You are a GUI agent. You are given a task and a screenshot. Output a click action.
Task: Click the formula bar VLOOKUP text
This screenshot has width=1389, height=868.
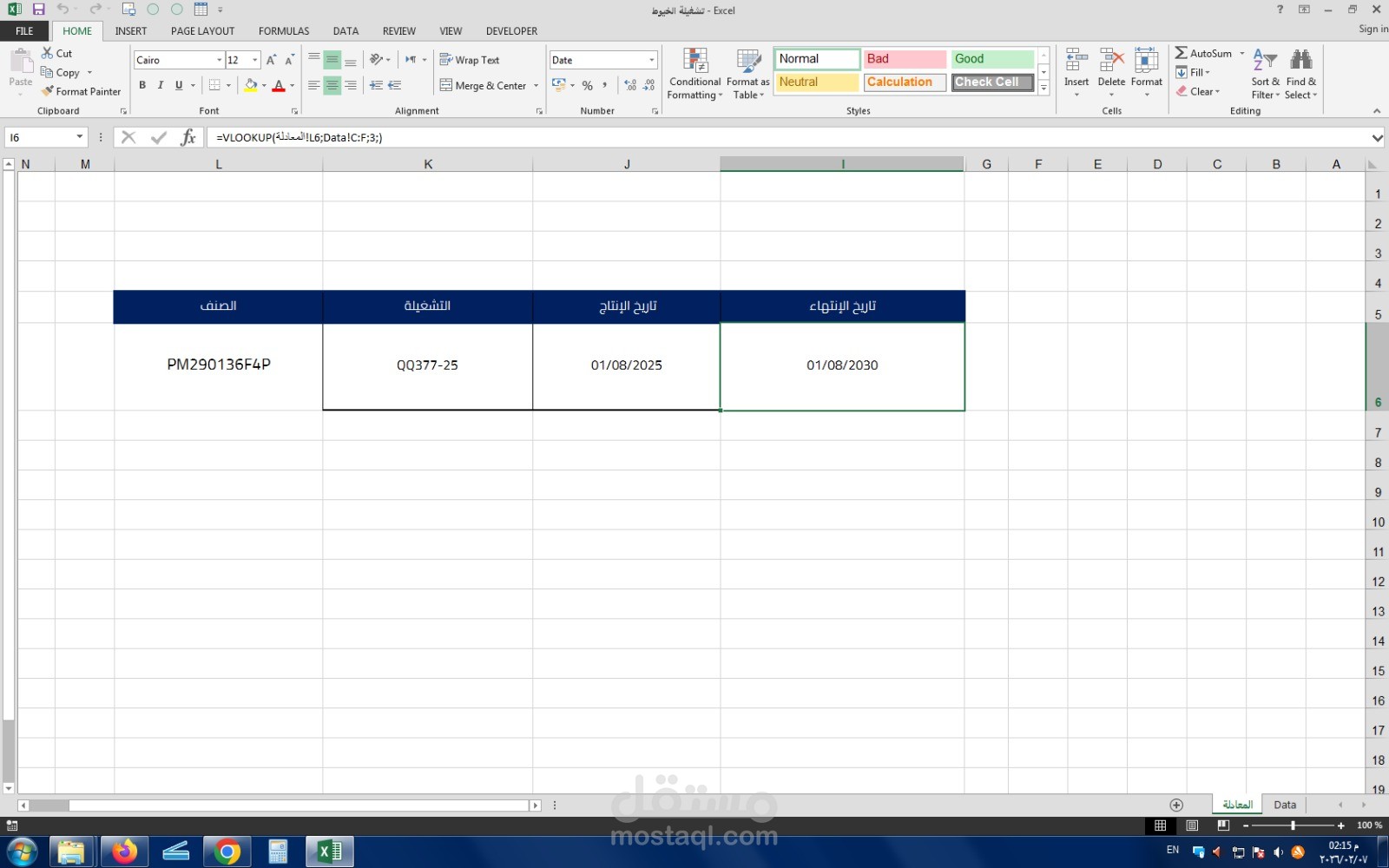[300, 137]
